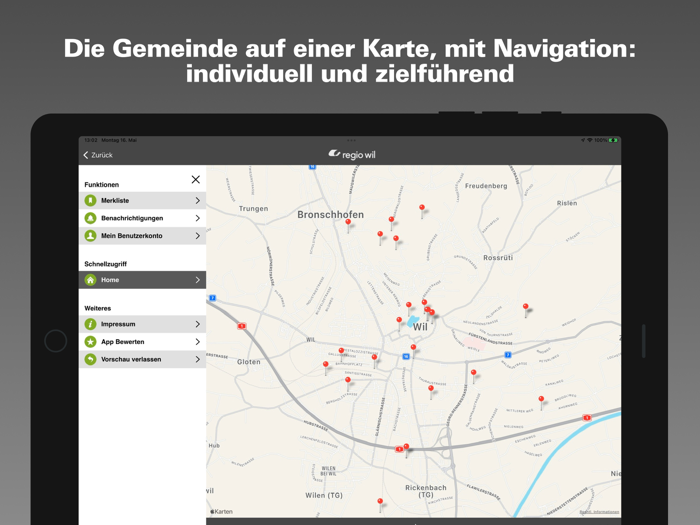Tap the red pin on the highway junction
Viewport: 700px width, 525px height.
(406, 449)
